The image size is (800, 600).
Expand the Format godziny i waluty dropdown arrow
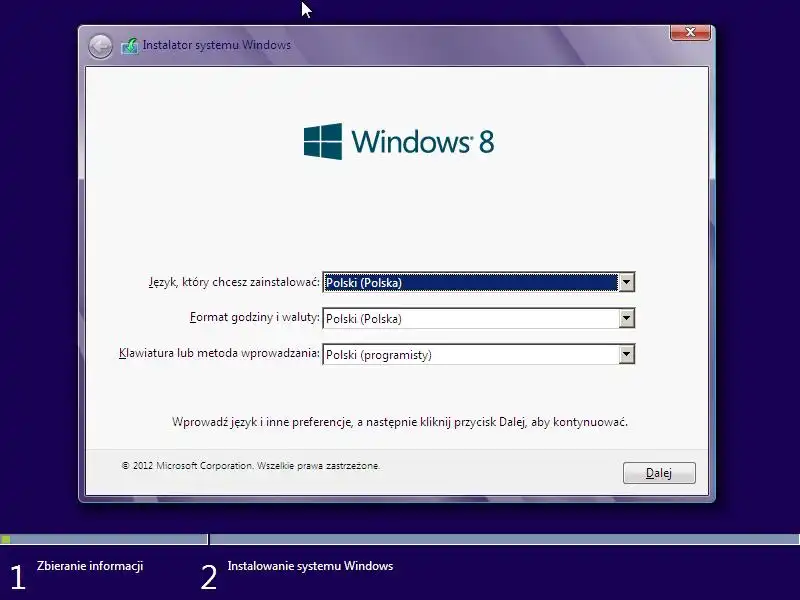point(626,318)
